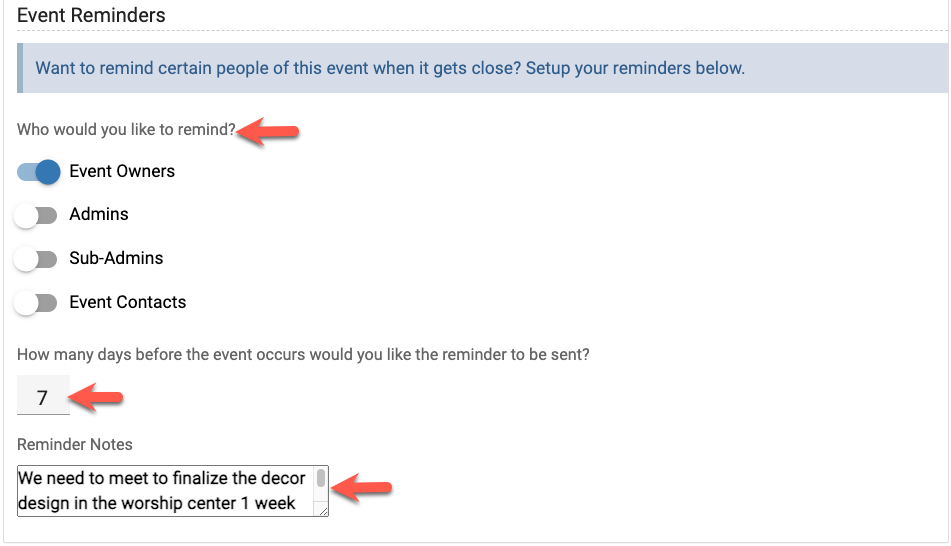Click the "Sub-Admins" text label
Screen dimensions: 951x546
115,258
